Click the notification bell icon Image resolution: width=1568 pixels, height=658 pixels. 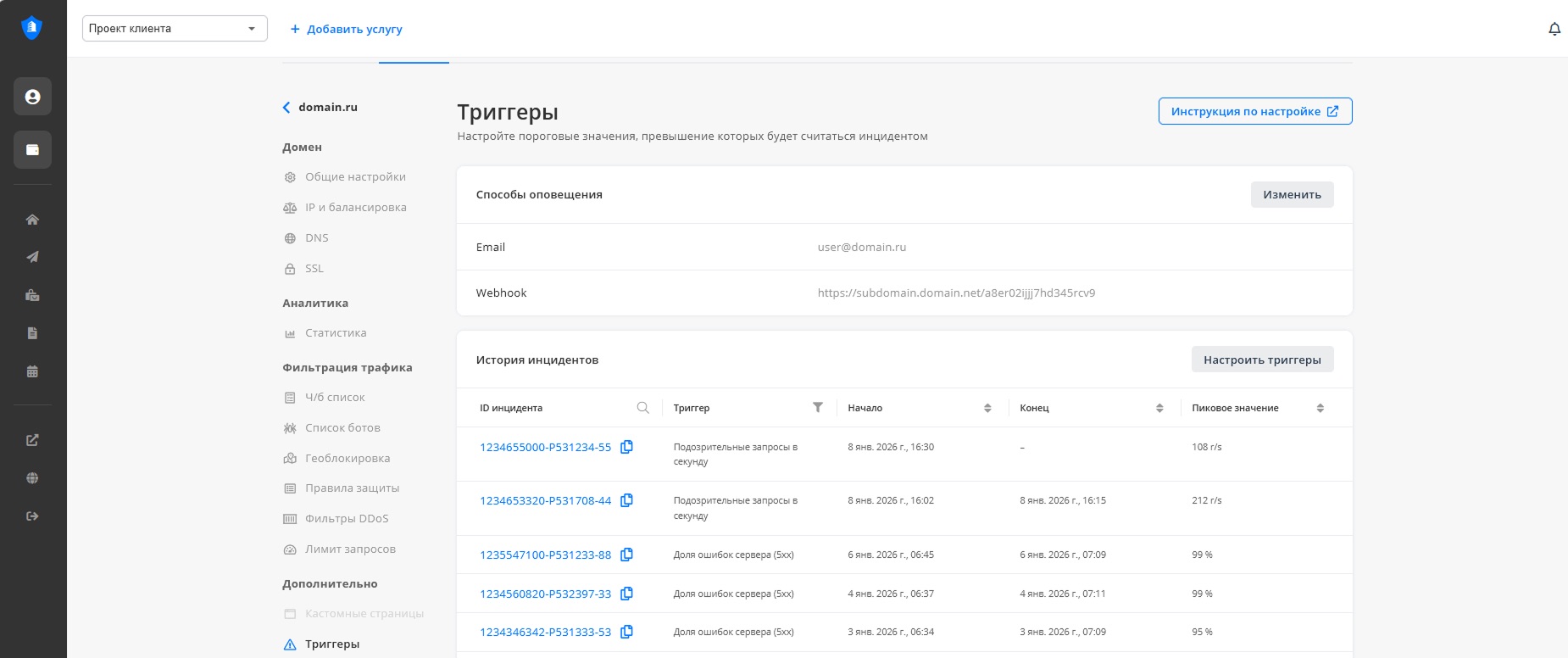tap(1554, 29)
